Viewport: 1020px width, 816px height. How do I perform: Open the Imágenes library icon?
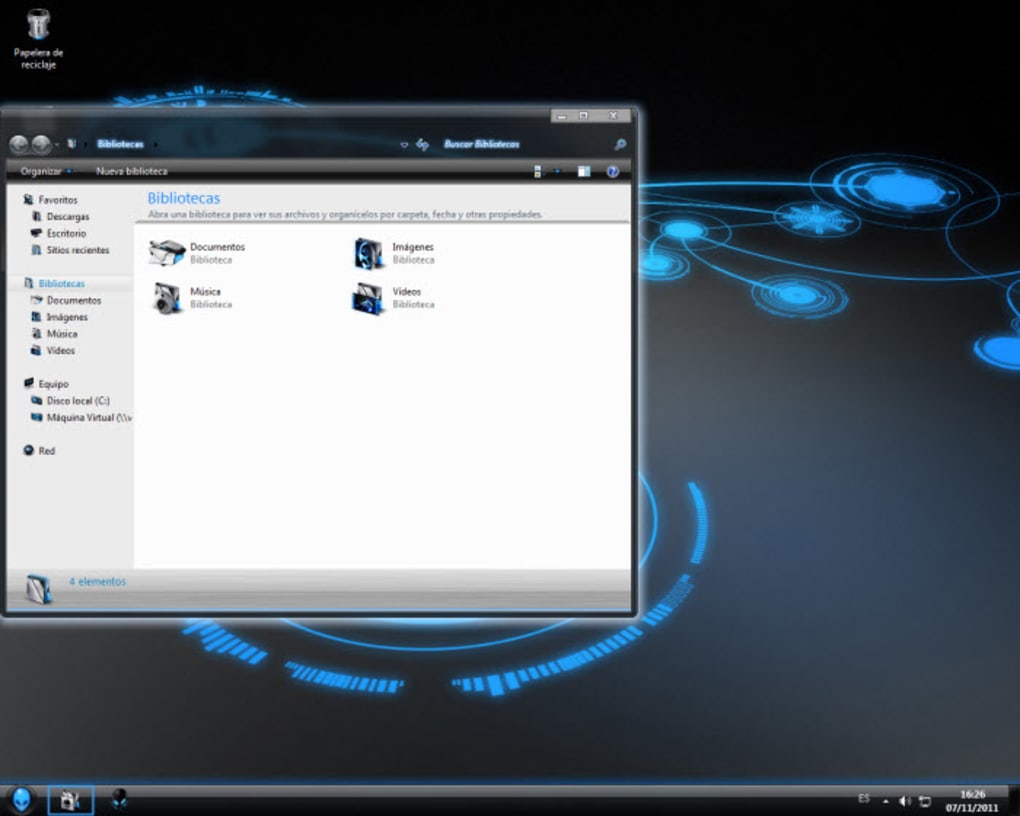pyautogui.click(x=370, y=253)
